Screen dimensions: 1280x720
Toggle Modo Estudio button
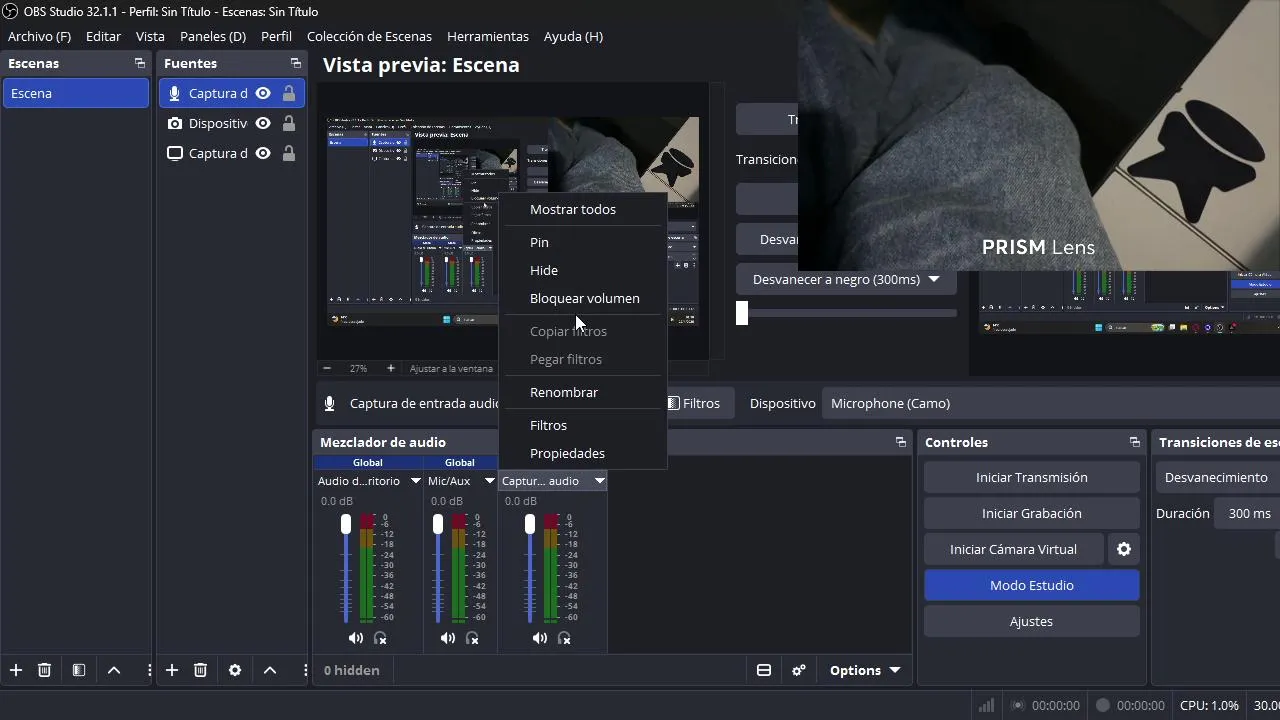(x=1032, y=585)
